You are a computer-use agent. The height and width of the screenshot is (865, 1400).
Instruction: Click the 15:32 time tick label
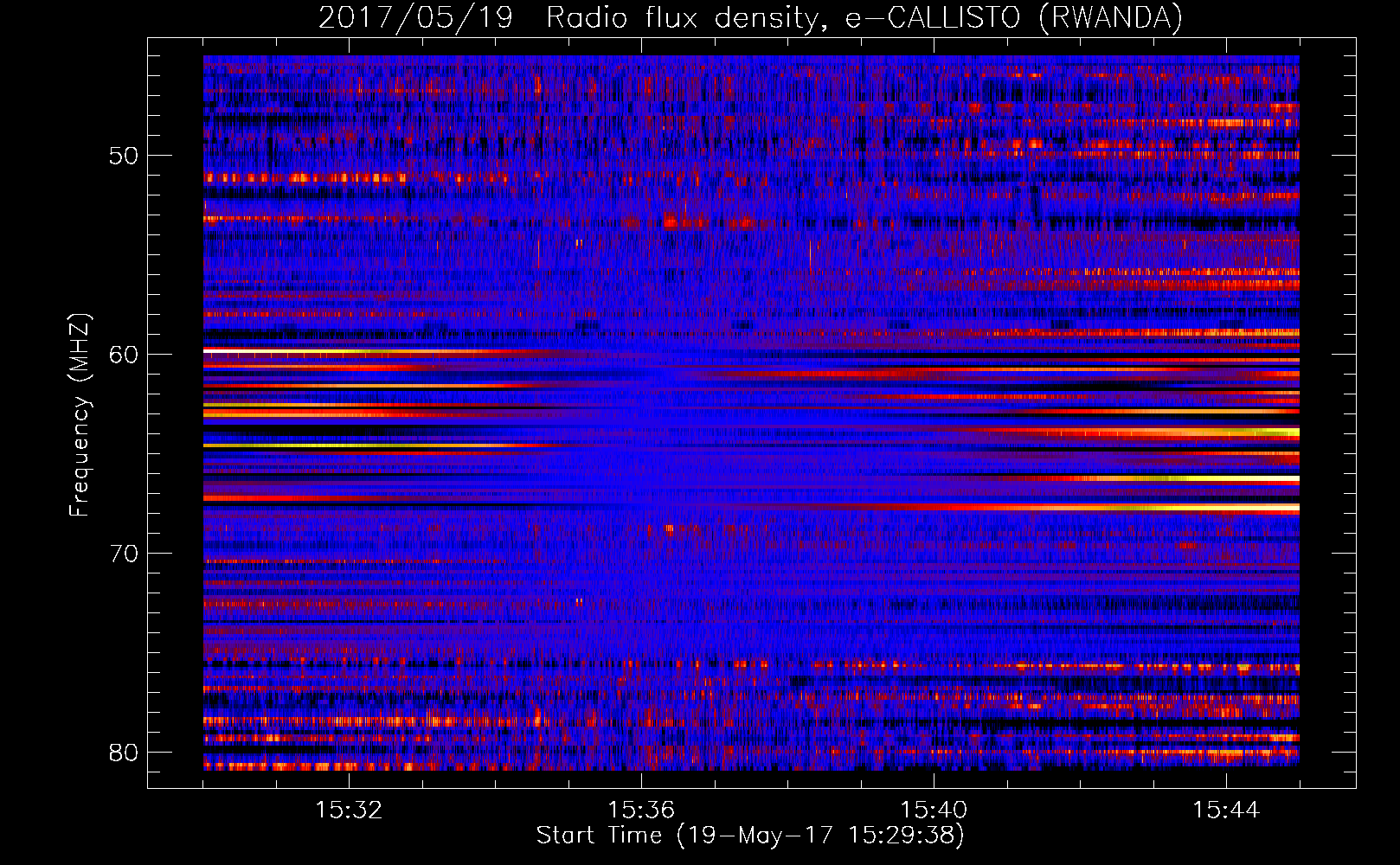tap(349, 811)
